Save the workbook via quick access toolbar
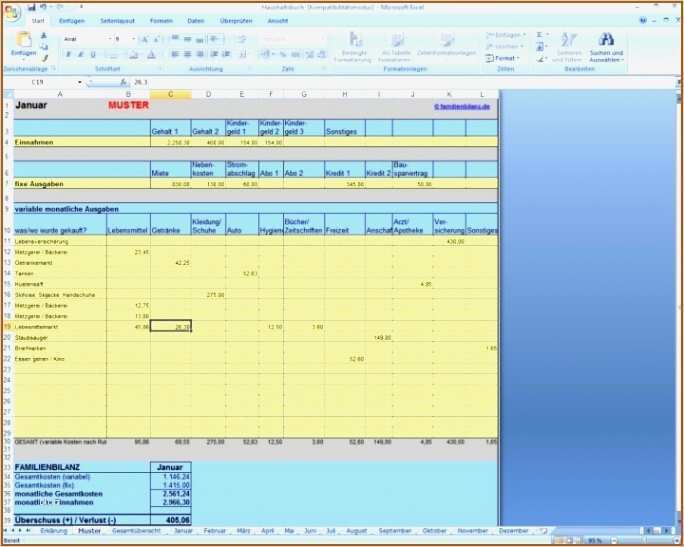The image size is (684, 547). pos(31,7)
